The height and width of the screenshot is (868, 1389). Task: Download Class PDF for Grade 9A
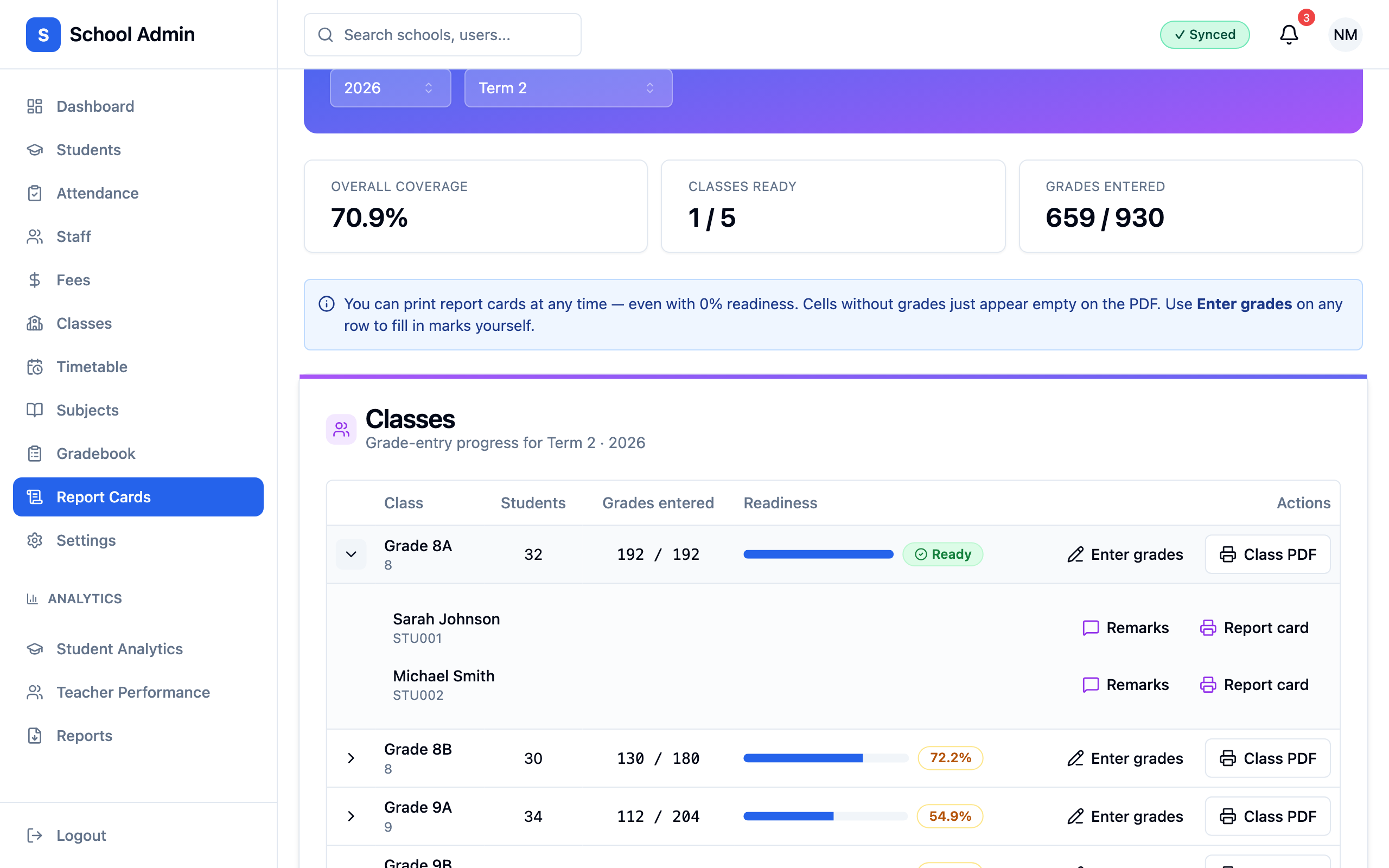[1267, 816]
